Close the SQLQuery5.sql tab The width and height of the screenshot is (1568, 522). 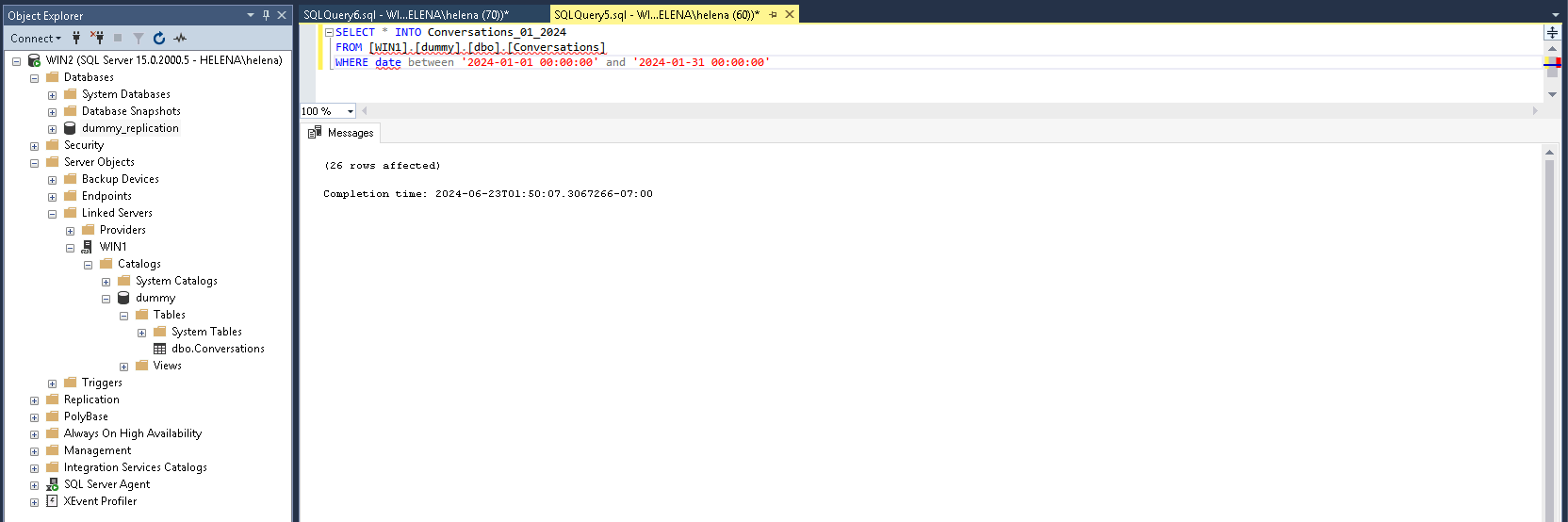click(790, 14)
